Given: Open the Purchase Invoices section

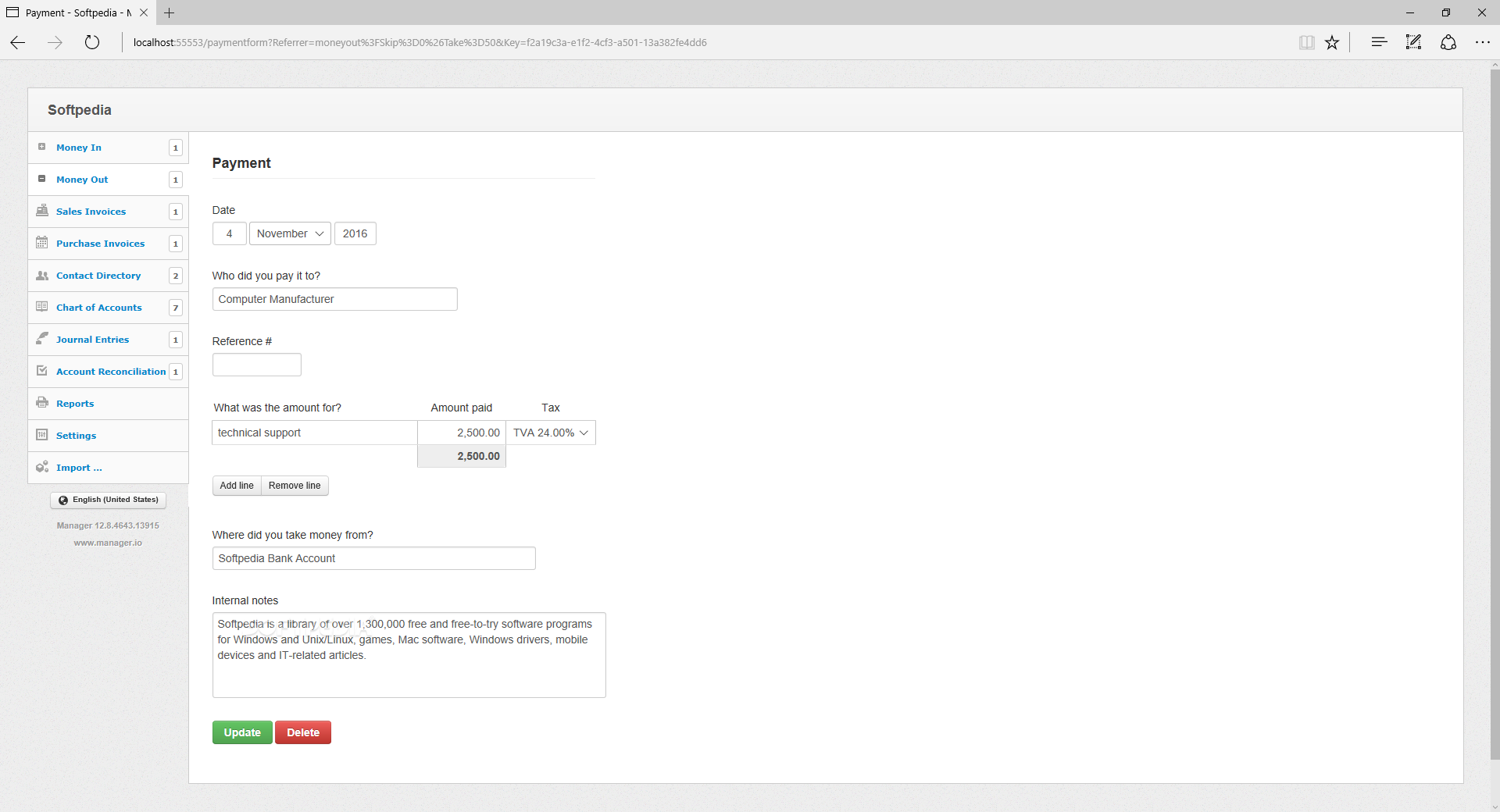Looking at the screenshot, I should click(x=100, y=244).
